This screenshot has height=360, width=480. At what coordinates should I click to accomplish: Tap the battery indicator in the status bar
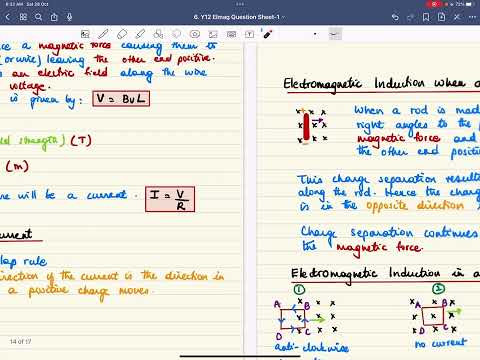(x=470, y=4)
